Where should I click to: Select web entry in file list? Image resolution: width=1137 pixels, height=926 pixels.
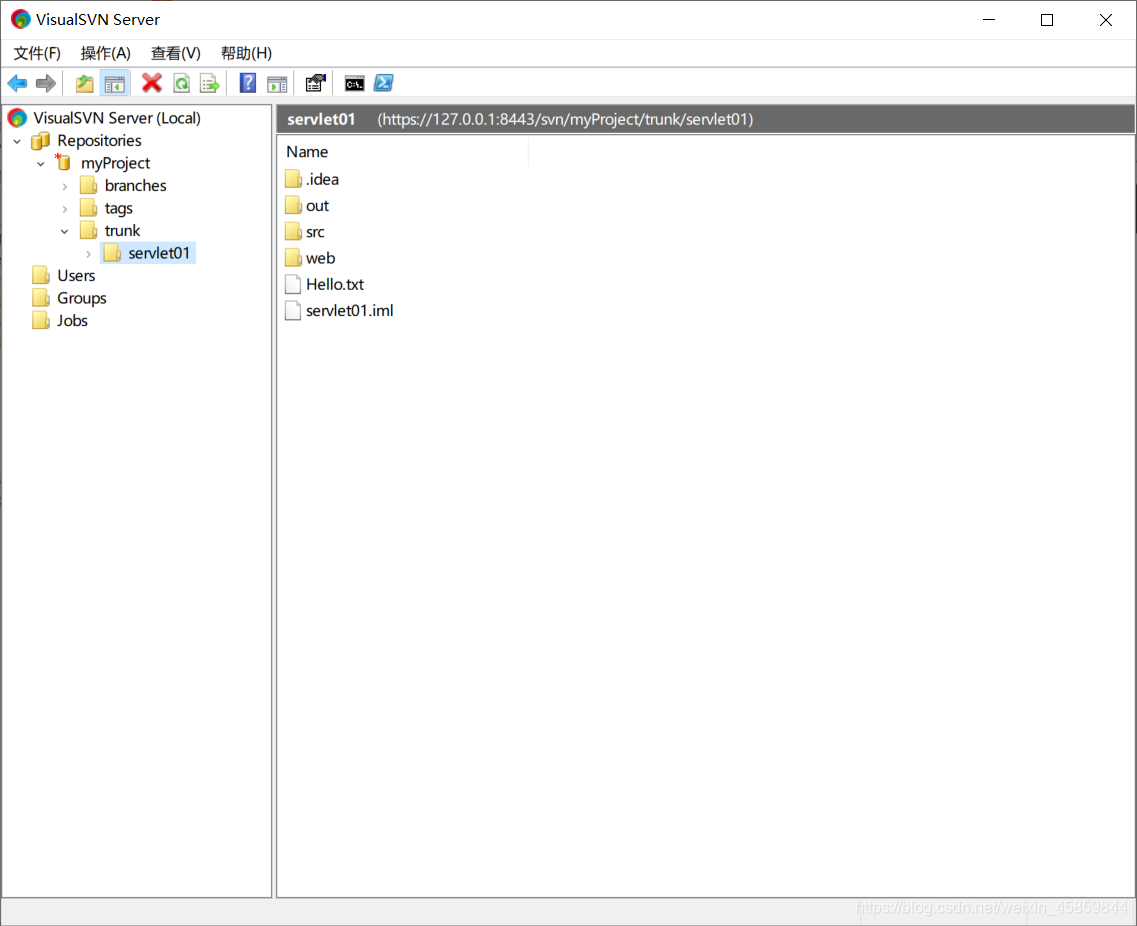click(321, 258)
